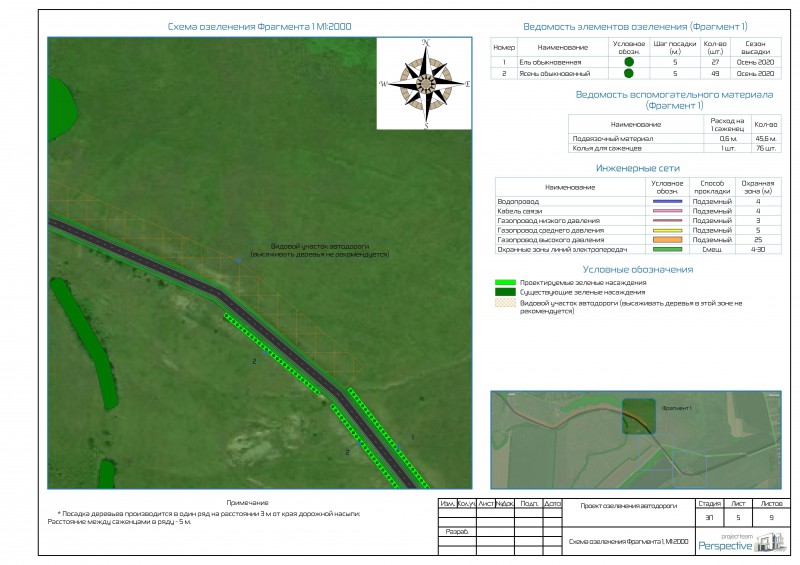Click the 'Сезон высадки' column header
This screenshot has height=565, width=800.
click(755, 47)
